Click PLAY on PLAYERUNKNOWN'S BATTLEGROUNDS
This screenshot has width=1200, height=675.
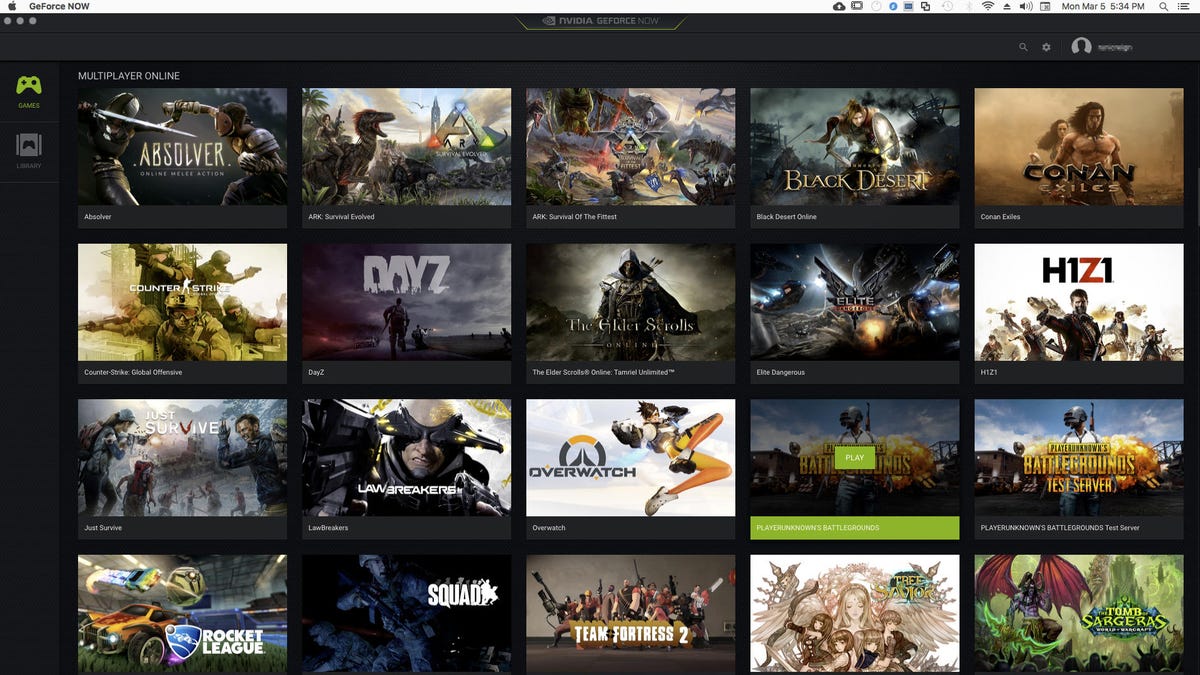pos(853,457)
